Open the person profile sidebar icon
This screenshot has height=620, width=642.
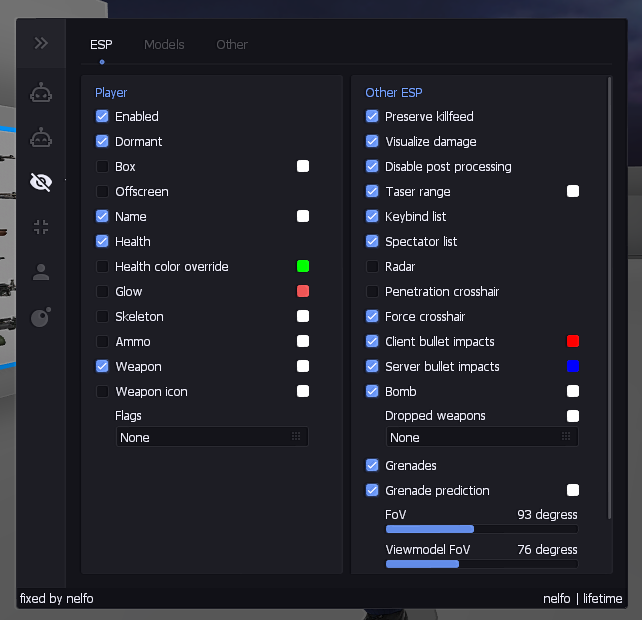point(41,272)
